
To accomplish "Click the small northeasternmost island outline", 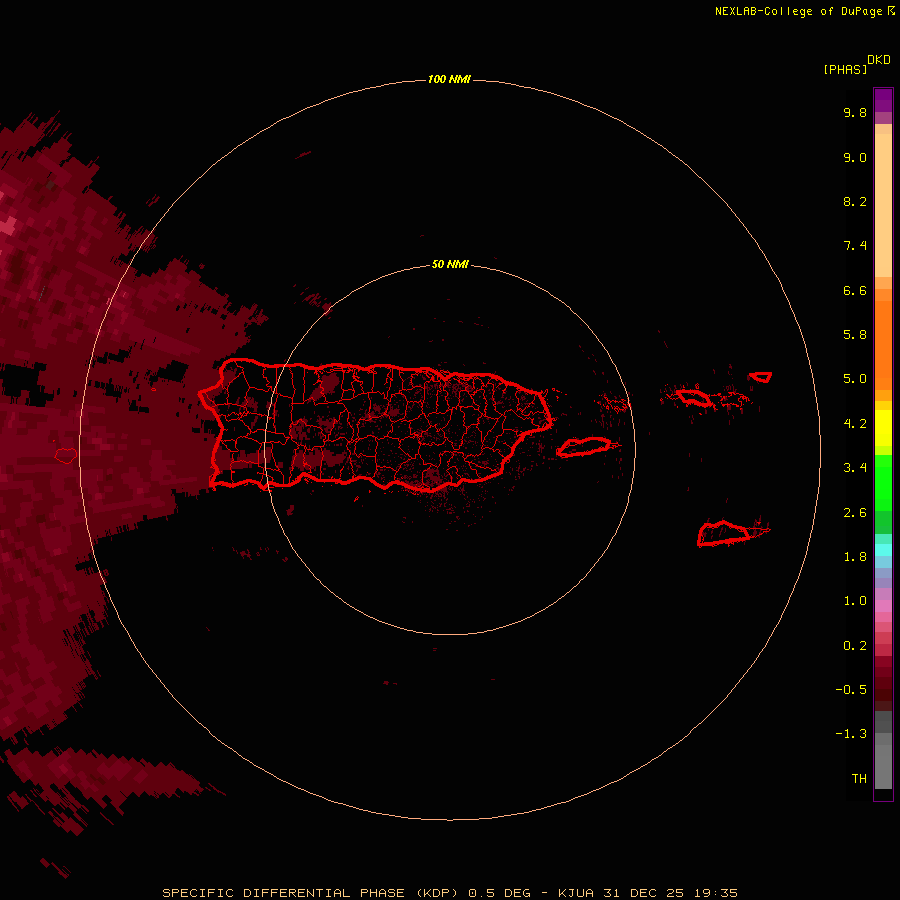I will (x=761, y=377).
